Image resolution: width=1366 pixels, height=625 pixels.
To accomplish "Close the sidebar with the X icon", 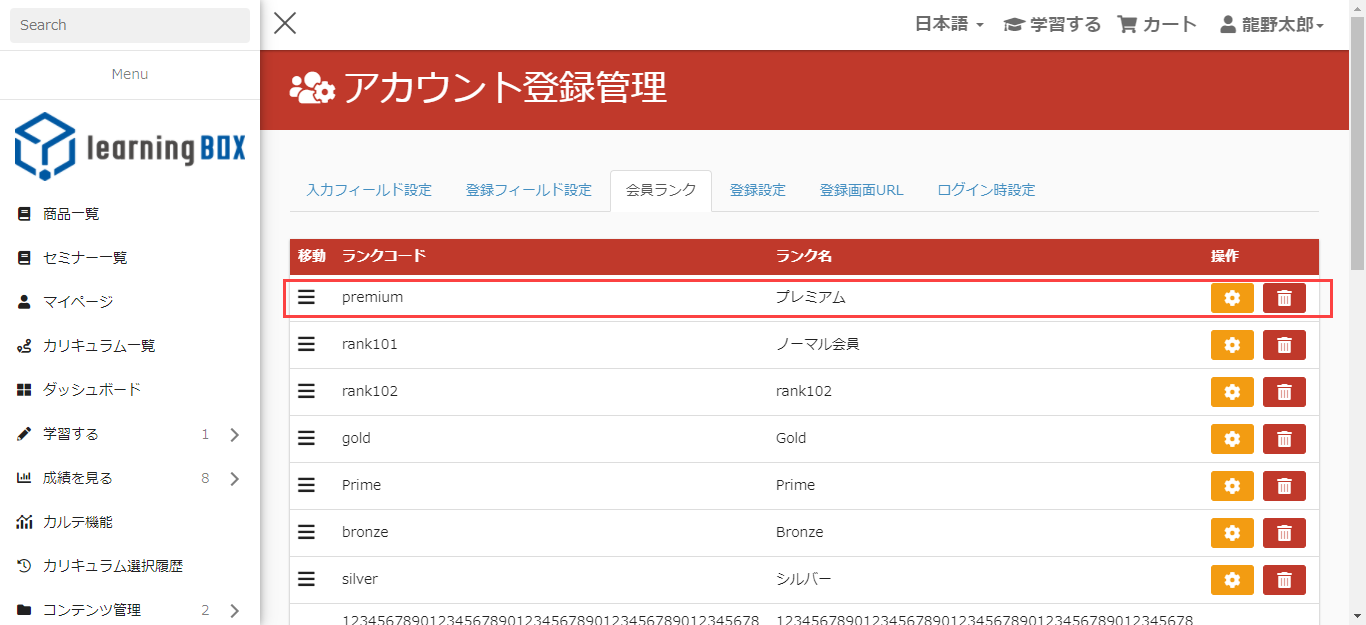I will tap(285, 24).
